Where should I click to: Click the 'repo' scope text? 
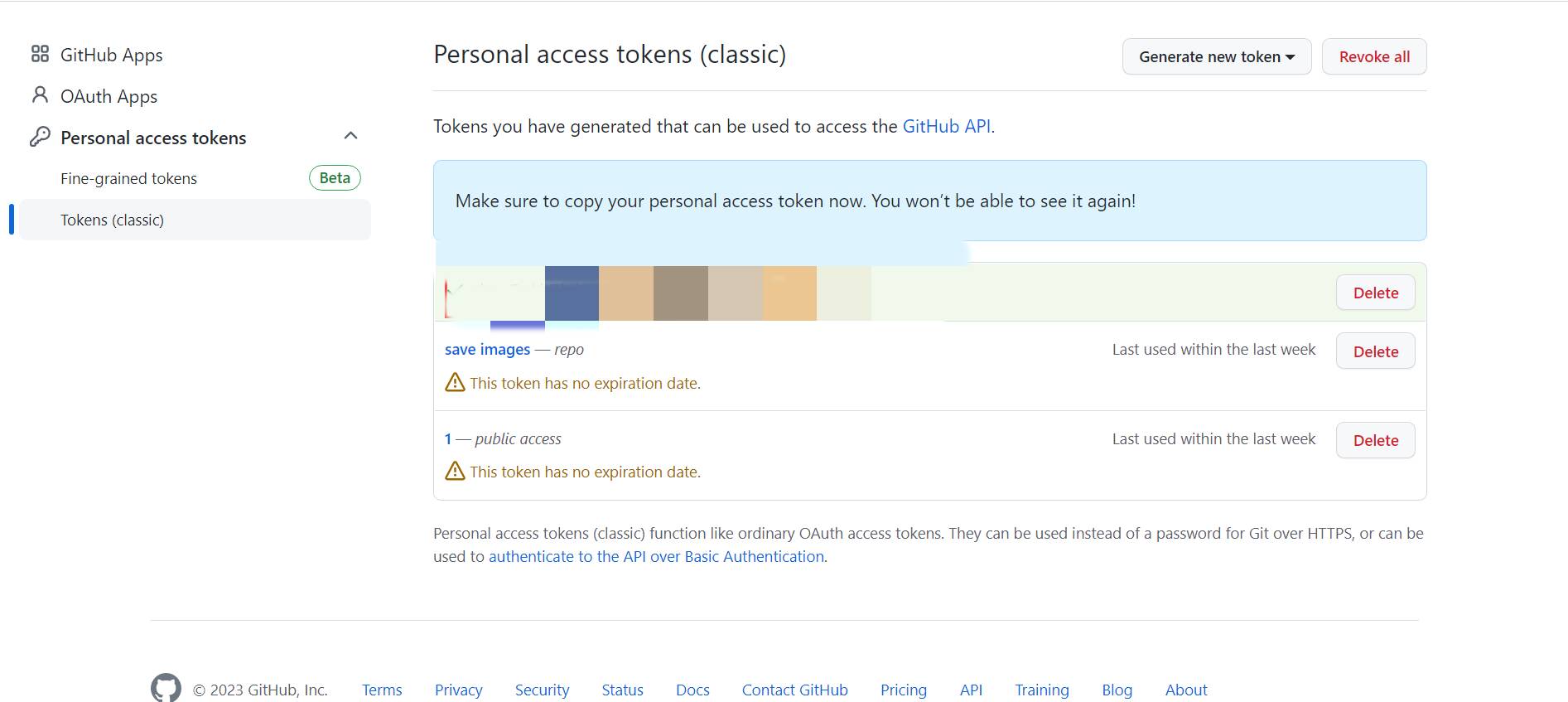(x=569, y=349)
